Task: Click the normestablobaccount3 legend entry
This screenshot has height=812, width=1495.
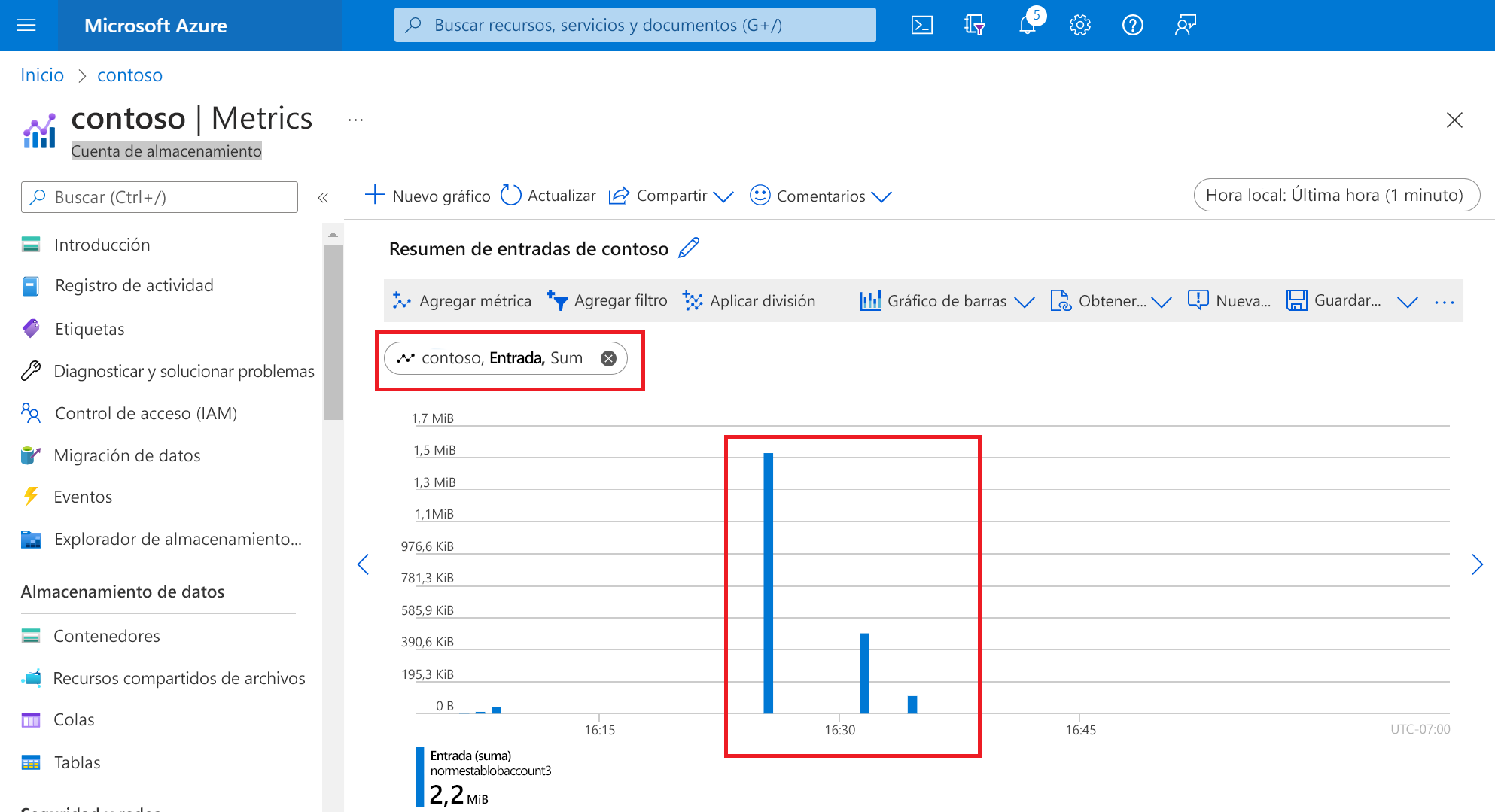Action: [x=491, y=771]
